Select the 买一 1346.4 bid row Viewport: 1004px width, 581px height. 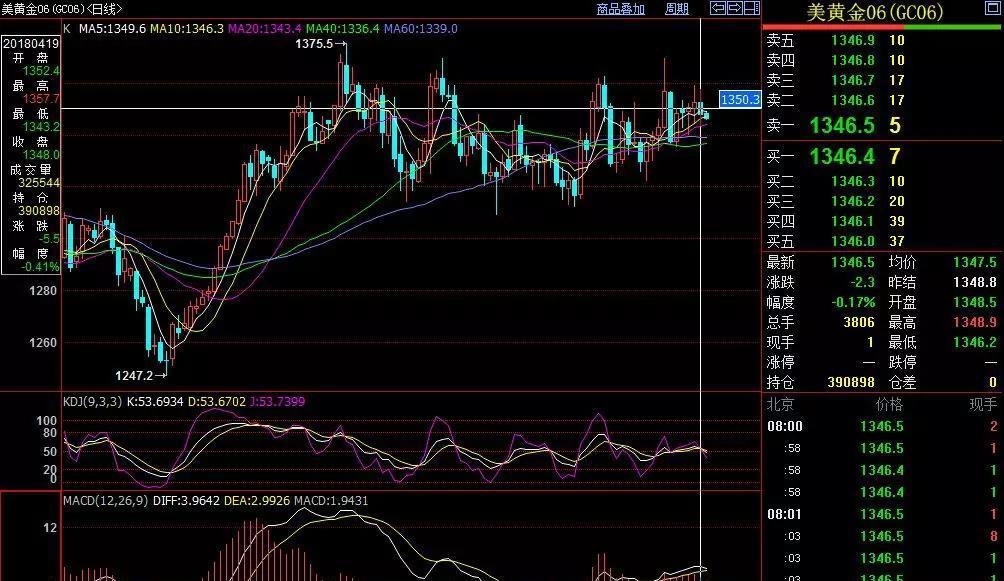882,156
